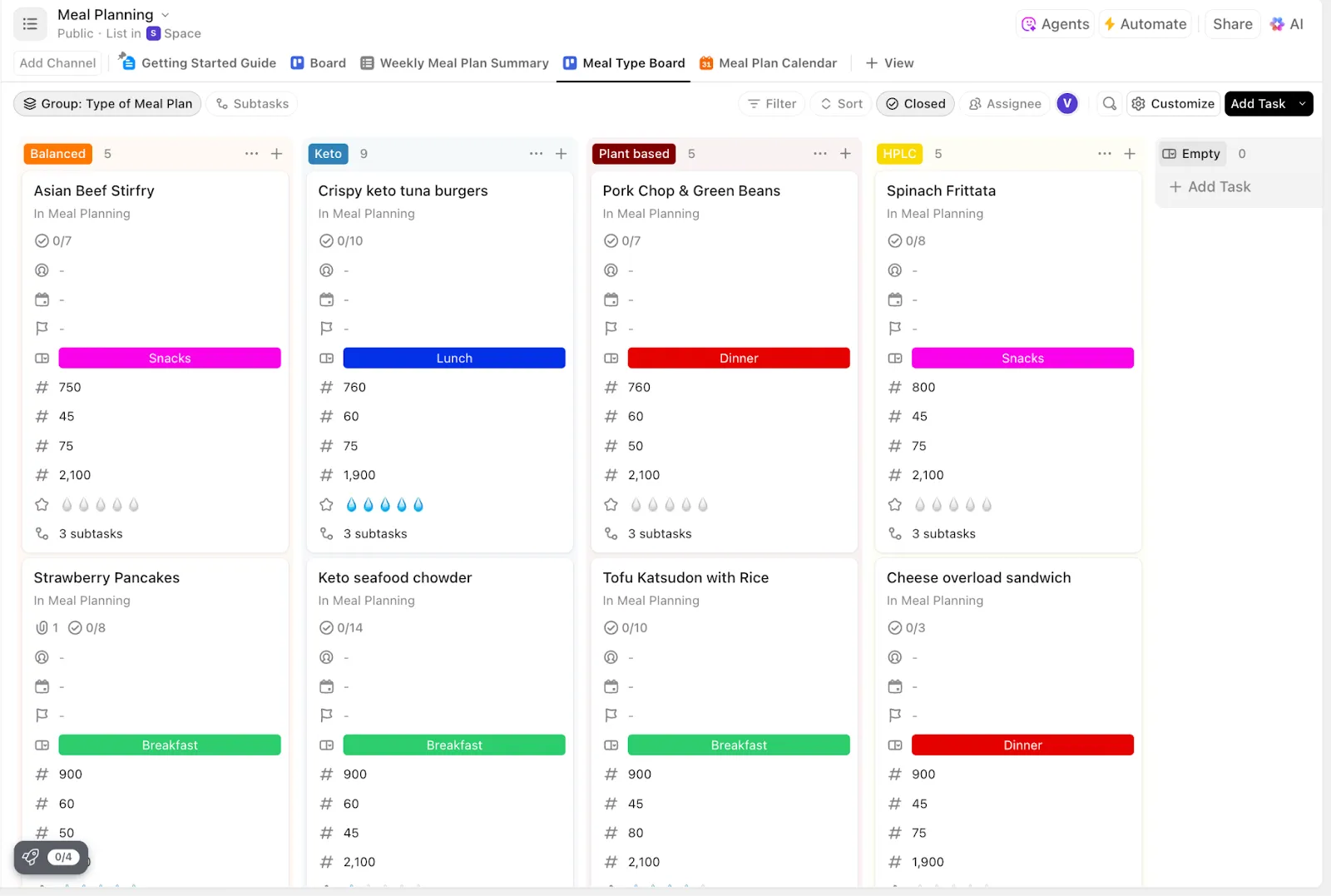Set priority flag on Asian Beef Stirfry card

42,329
